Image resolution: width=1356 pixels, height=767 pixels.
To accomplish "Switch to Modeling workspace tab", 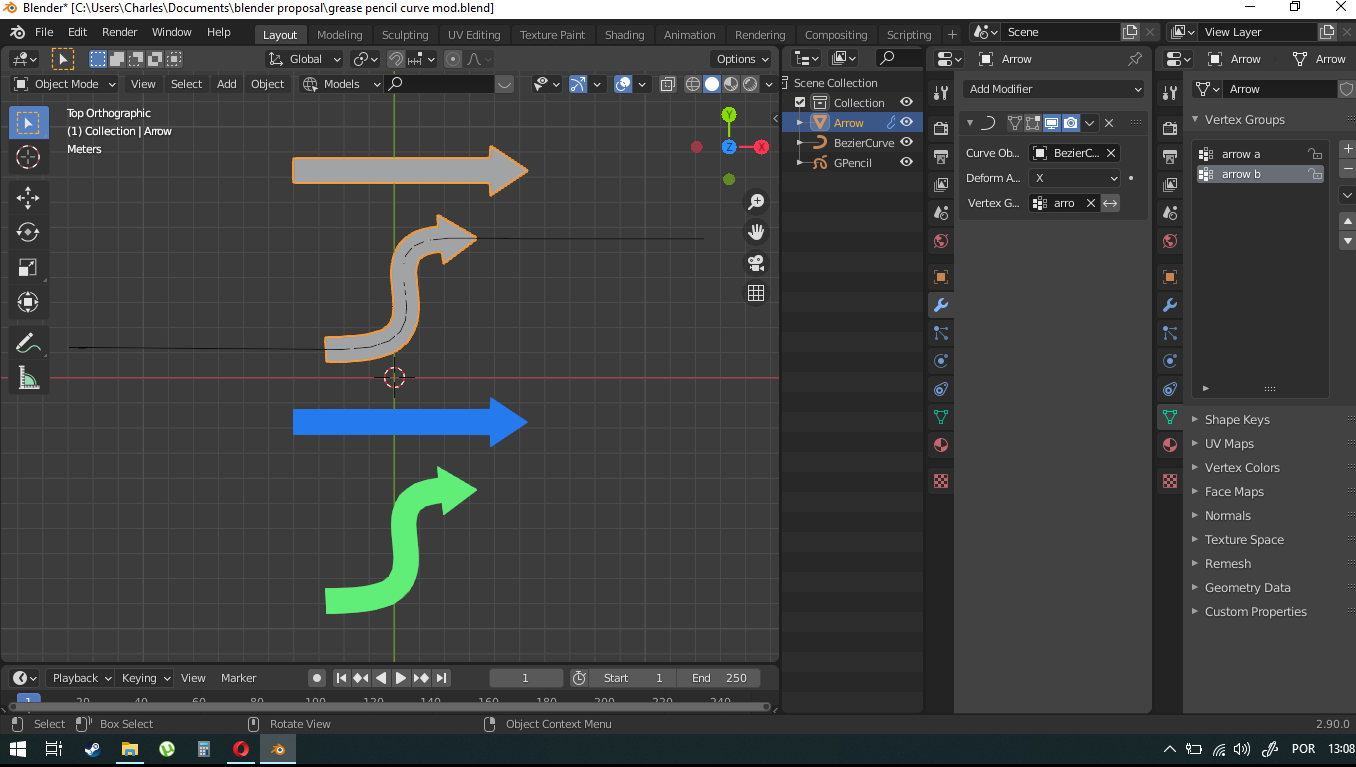I will pos(339,35).
